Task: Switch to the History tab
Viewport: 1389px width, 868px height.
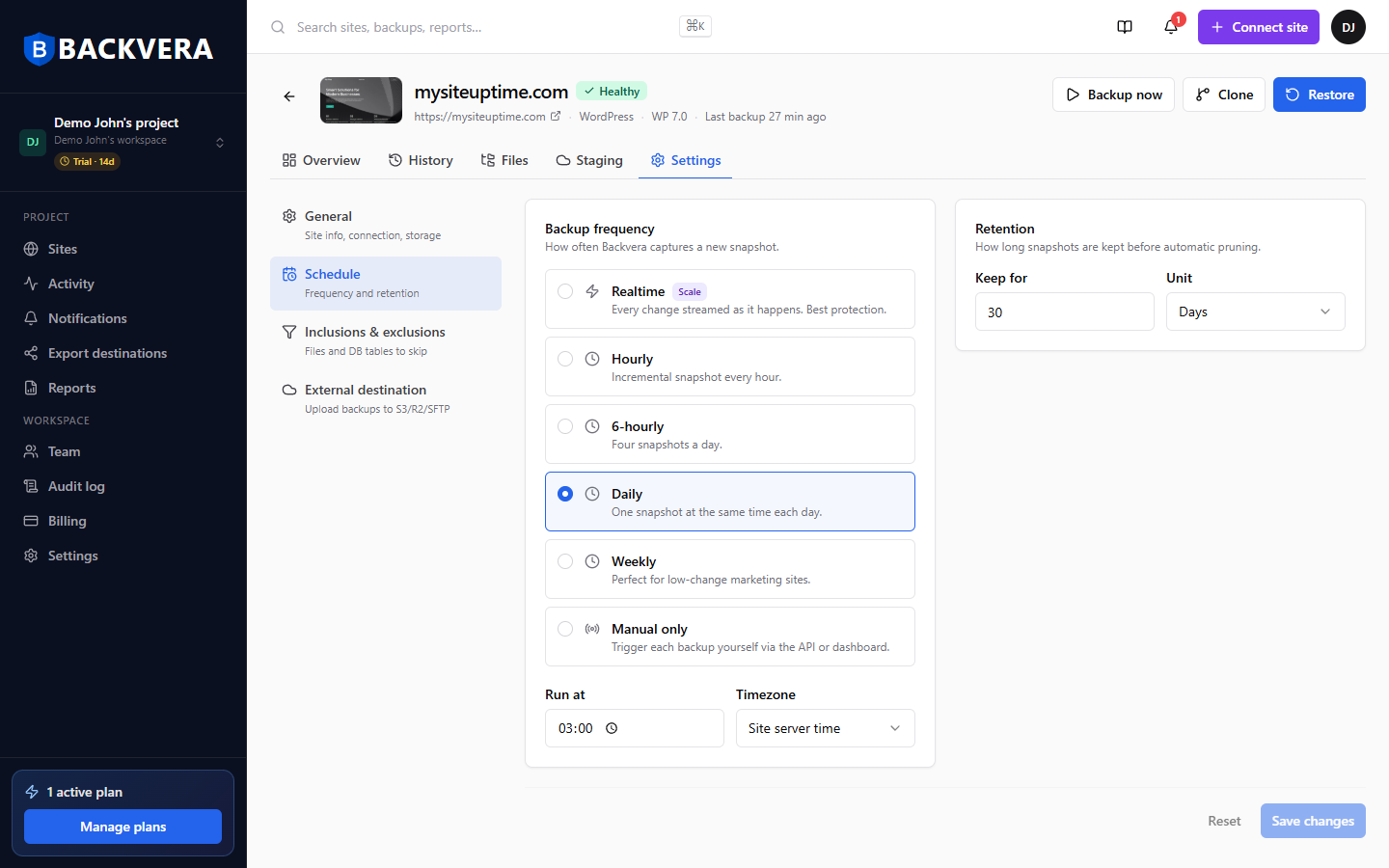Action: tap(421, 160)
